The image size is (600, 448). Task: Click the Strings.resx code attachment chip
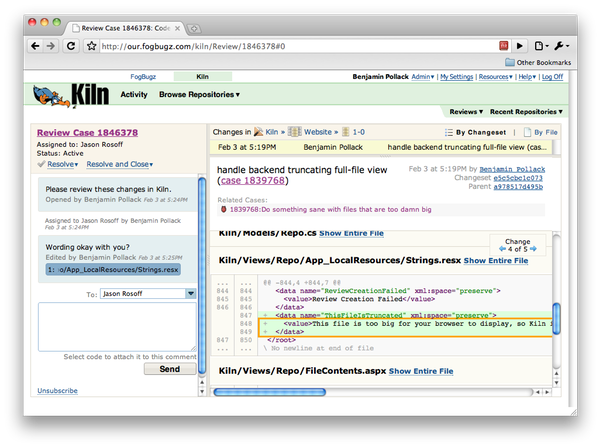pyautogui.click(x=113, y=269)
